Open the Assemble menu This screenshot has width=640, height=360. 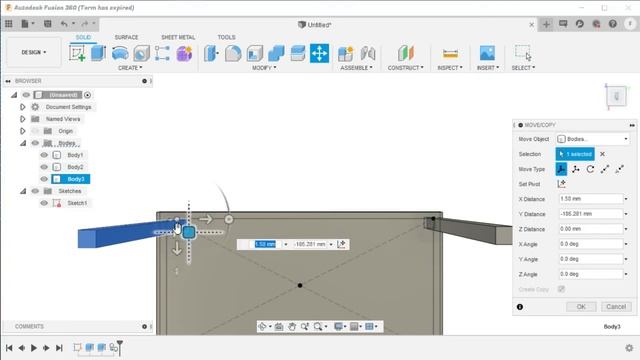point(356,68)
